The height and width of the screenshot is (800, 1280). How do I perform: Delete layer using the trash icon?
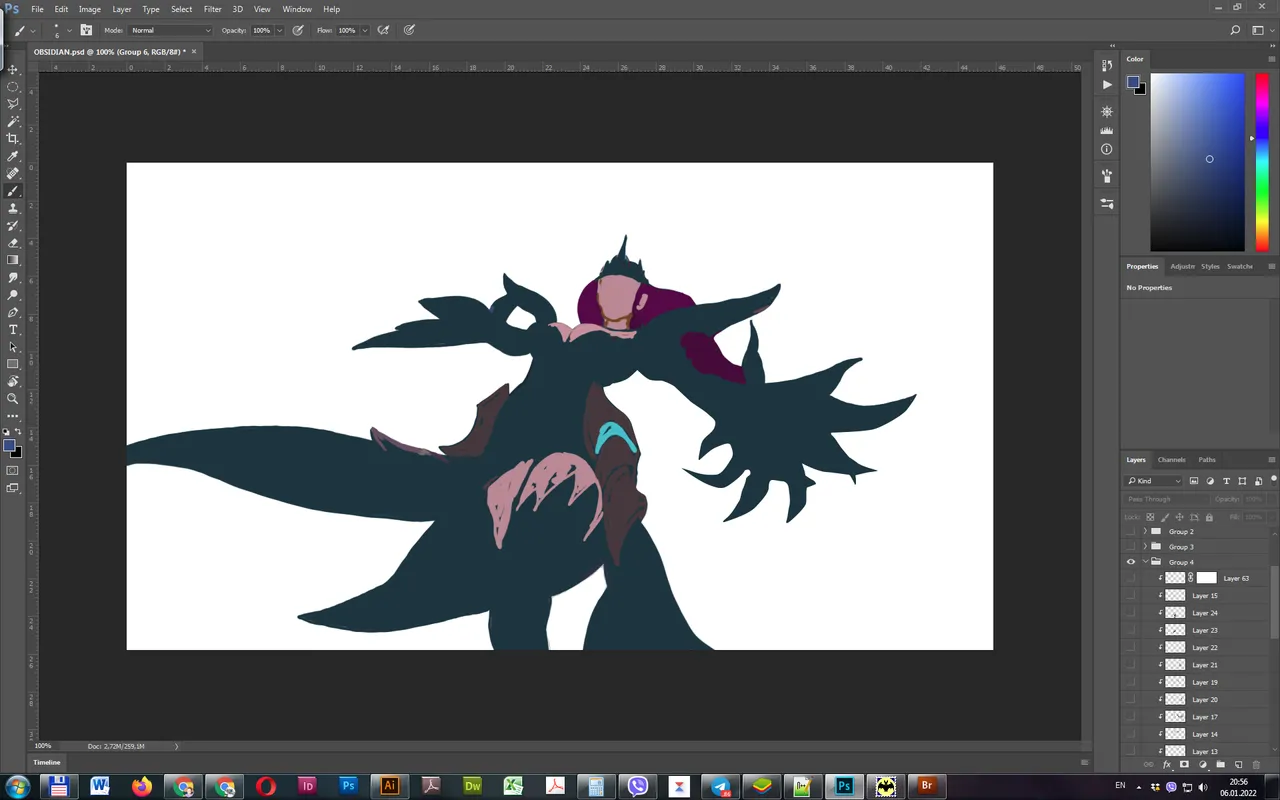(1256, 765)
